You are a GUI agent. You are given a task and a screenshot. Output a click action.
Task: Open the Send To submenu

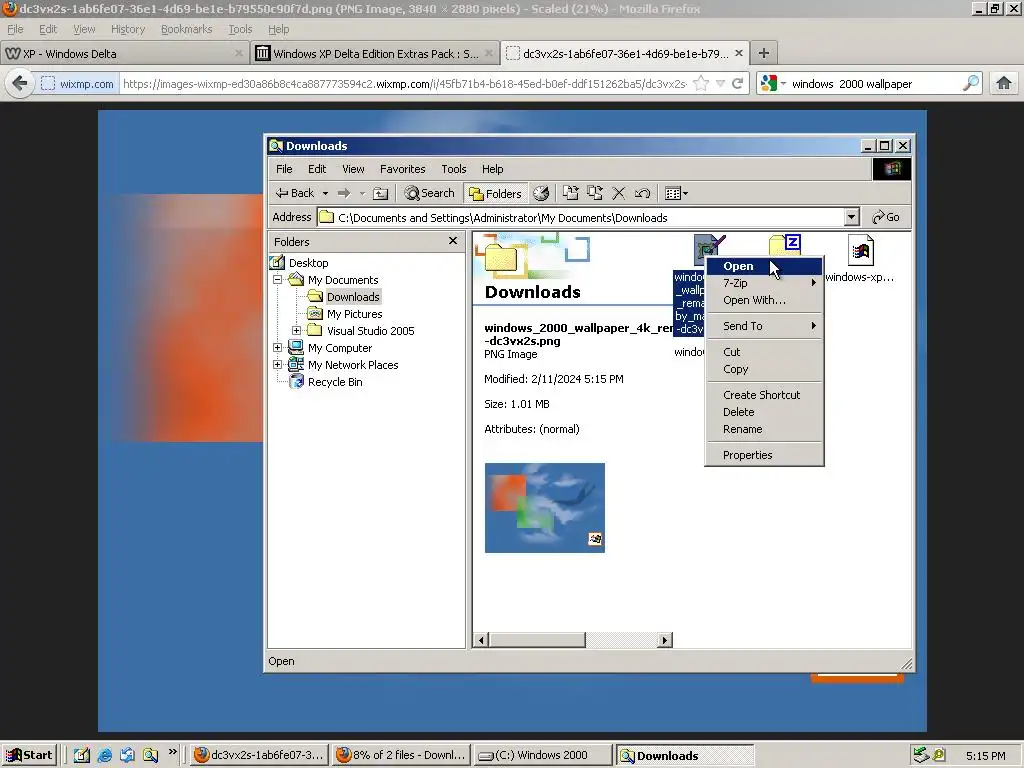tap(764, 326)
